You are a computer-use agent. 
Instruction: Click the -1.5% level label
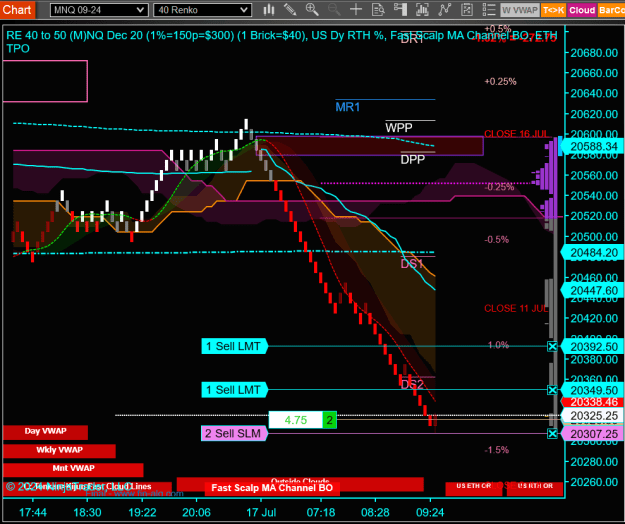[497, 450]
